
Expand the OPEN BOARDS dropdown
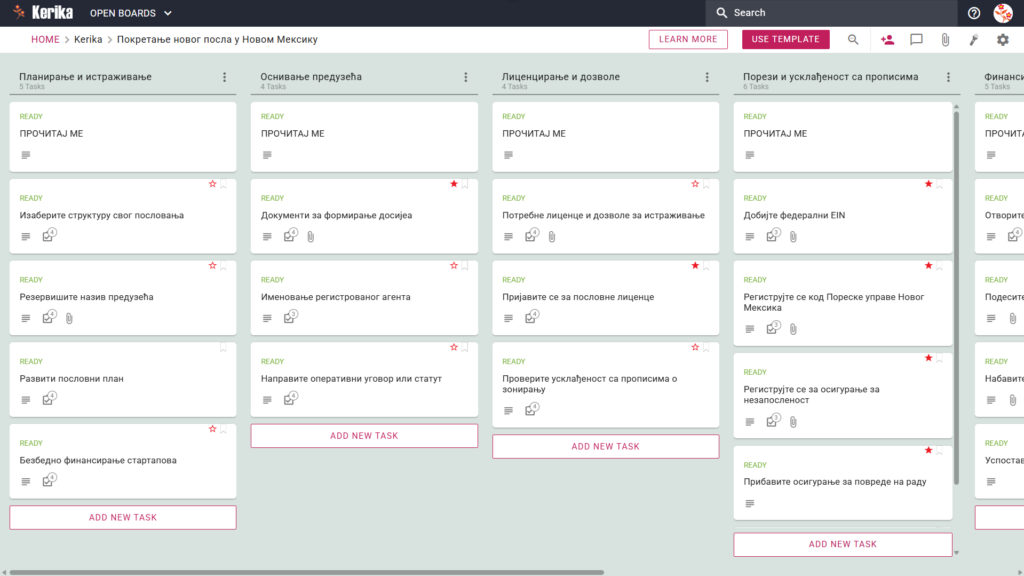coord(131,13)
